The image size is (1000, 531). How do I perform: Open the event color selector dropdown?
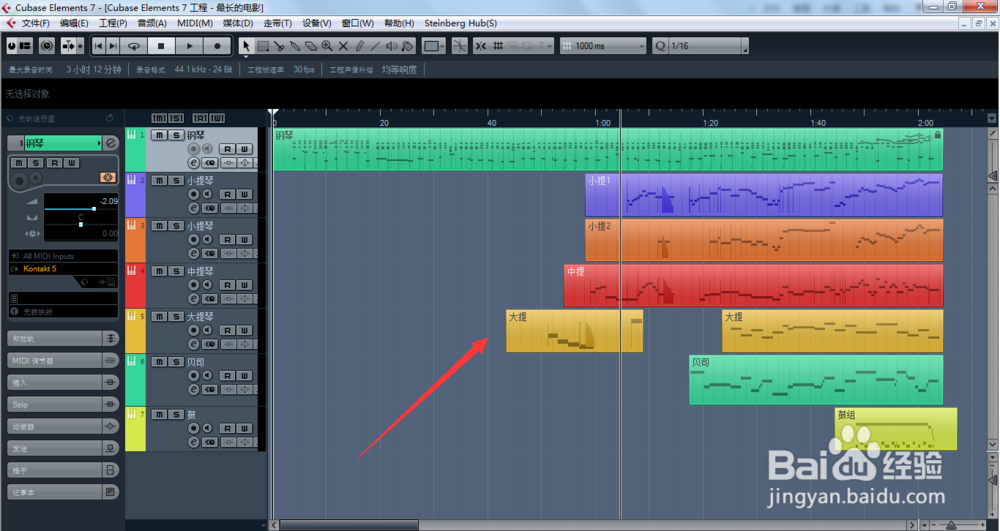click(434, 46)
